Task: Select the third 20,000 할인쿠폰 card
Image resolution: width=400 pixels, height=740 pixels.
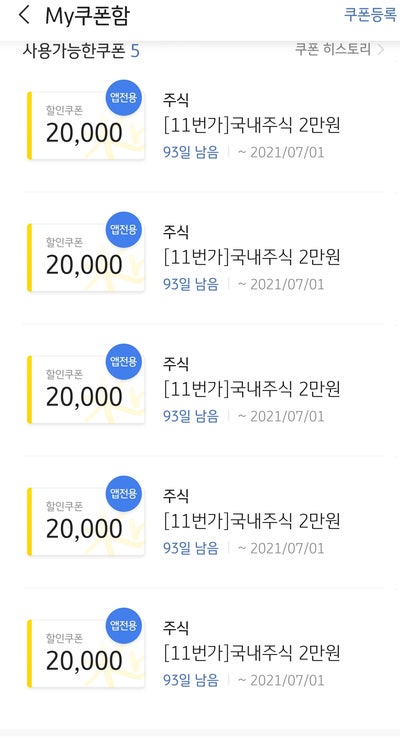Action: point(85,390)
